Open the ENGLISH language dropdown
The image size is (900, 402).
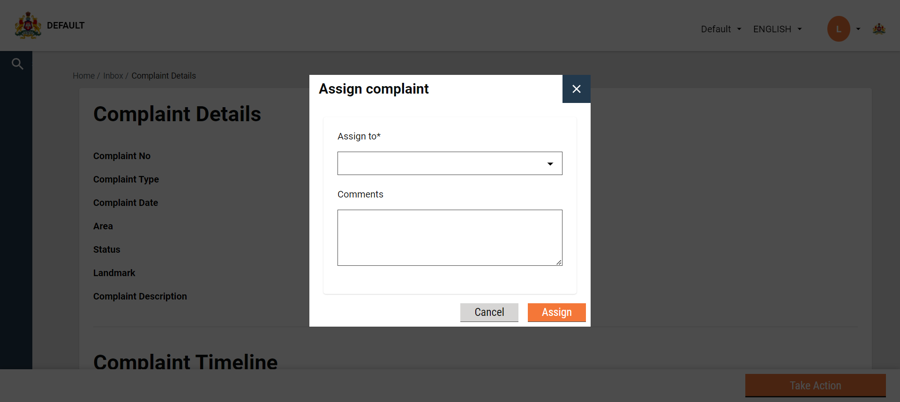click(777, 29)
